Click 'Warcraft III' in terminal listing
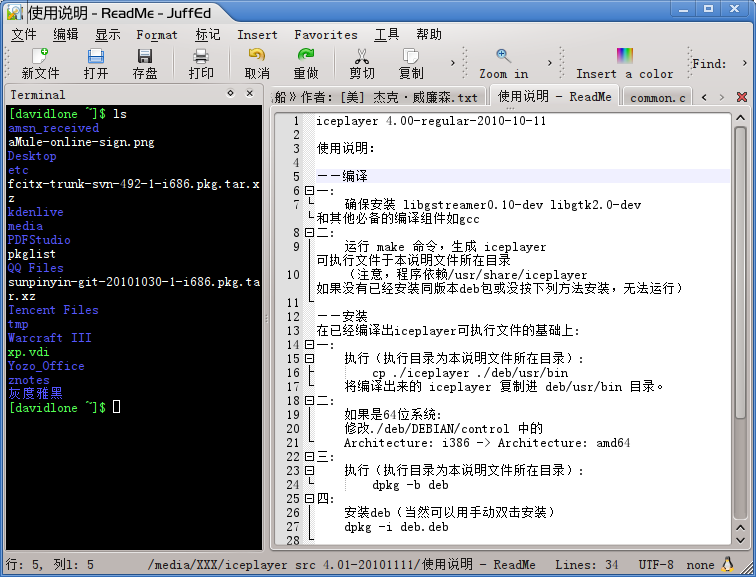Screen dimensions: 756x577 50,337
